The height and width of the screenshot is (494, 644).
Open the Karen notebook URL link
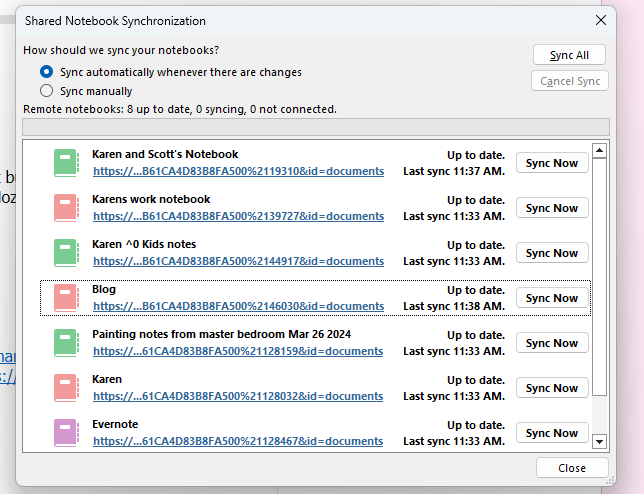coord(238,396)
